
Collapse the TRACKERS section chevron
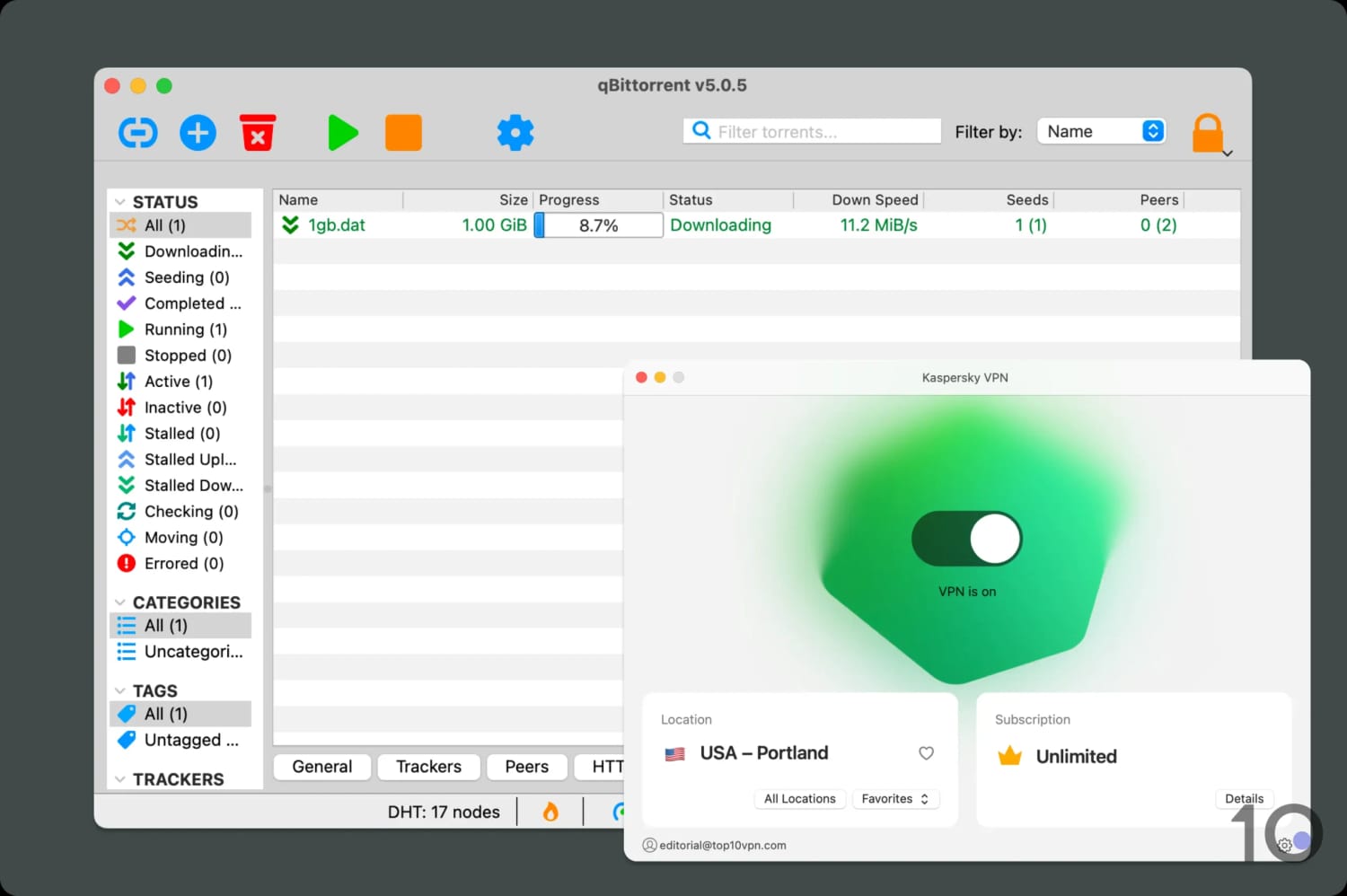pyautogui.click(x=120, y=779)
